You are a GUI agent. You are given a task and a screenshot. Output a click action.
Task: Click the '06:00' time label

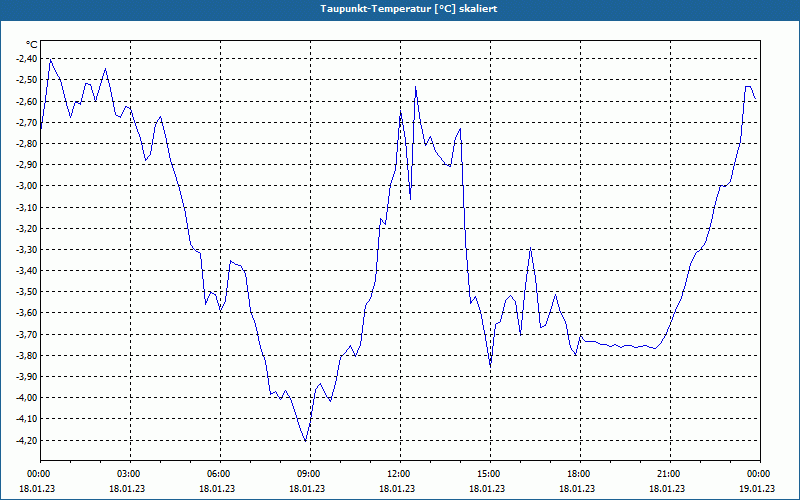(220, 474)
